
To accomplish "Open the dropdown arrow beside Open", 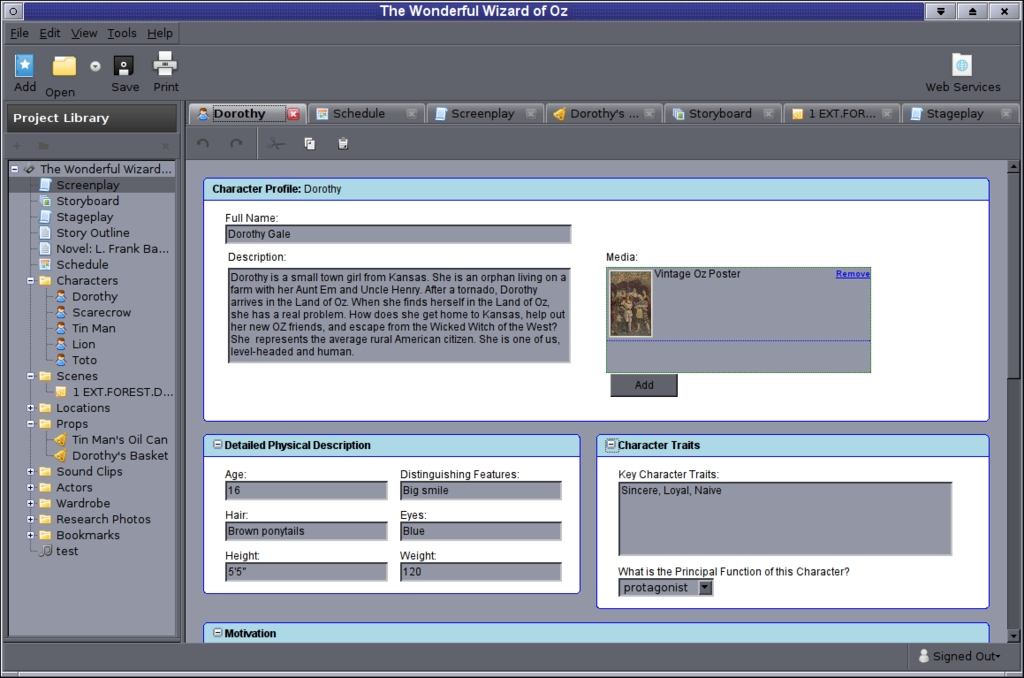I will (95, 67).
